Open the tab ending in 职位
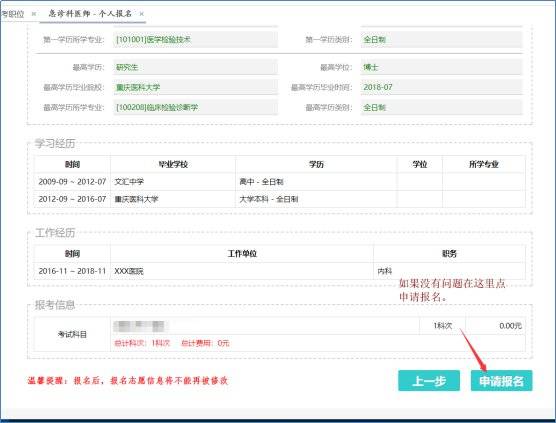The width and height of the screenshot is (556, 423). click(x=12, y=14)
